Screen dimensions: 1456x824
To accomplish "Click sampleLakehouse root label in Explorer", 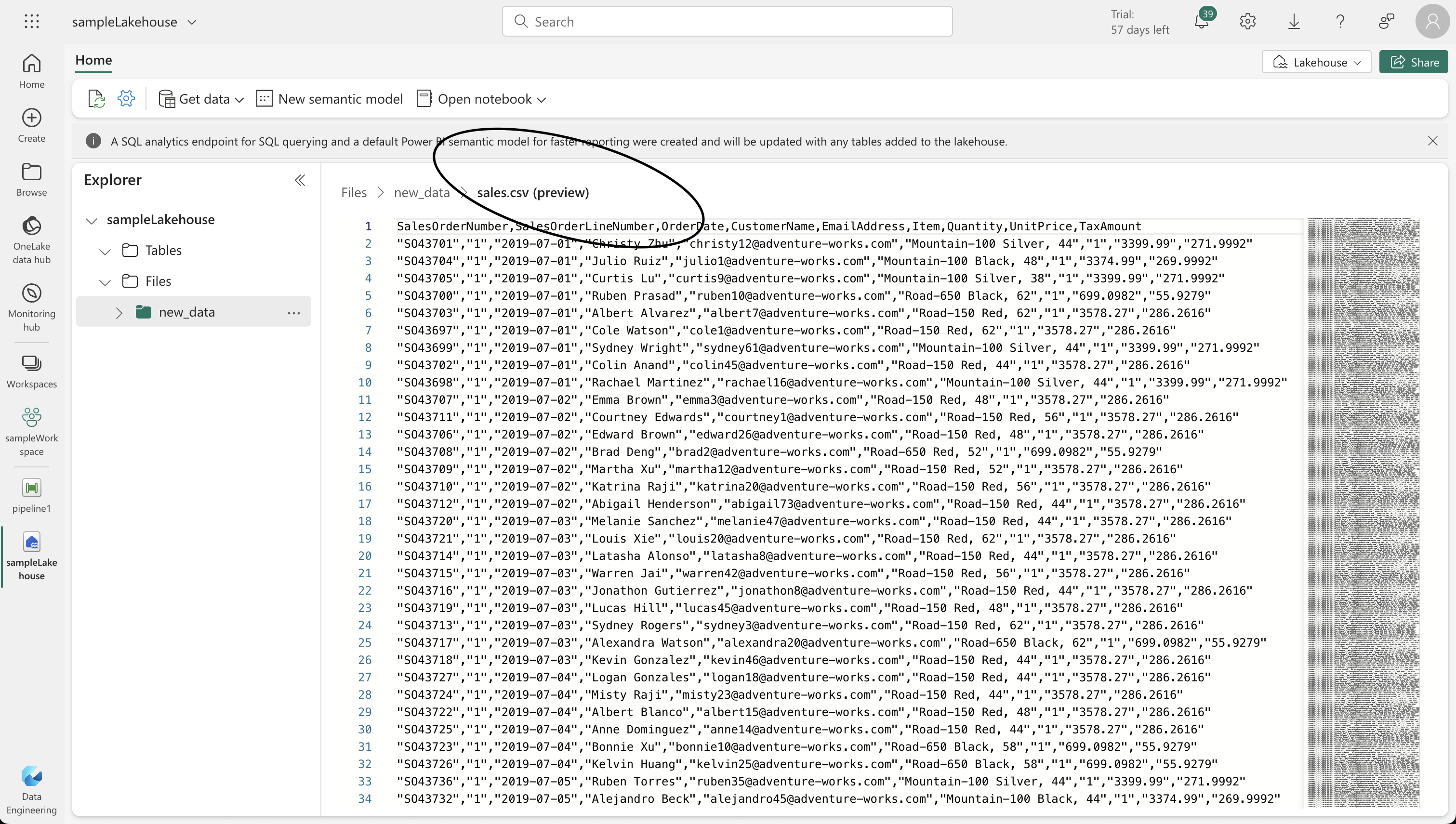I will [160, 219].
